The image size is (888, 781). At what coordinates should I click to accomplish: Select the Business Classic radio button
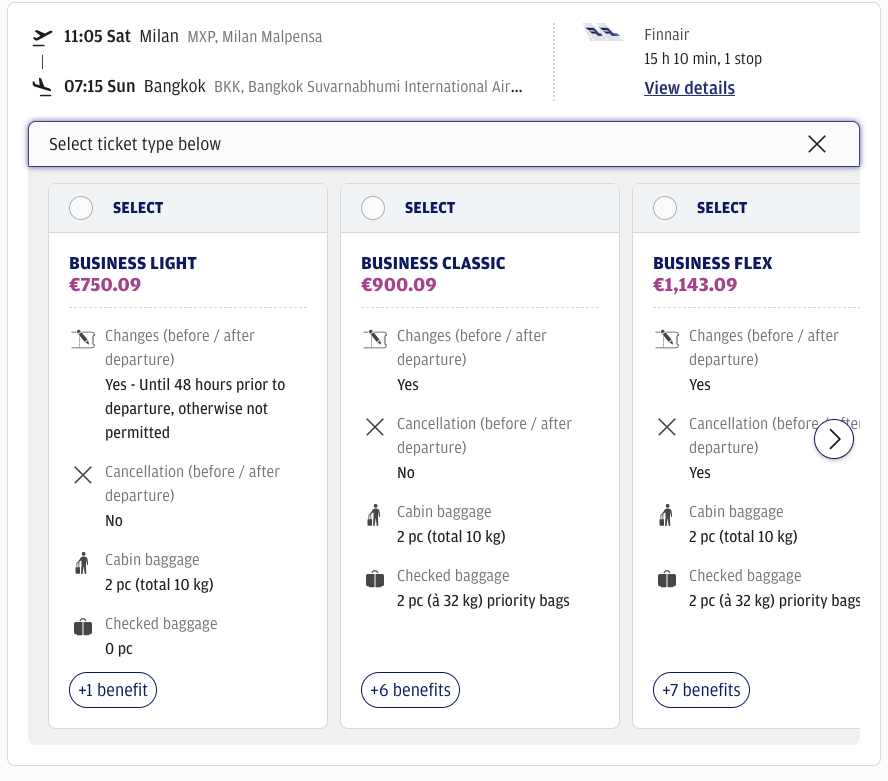coord(373,208)
